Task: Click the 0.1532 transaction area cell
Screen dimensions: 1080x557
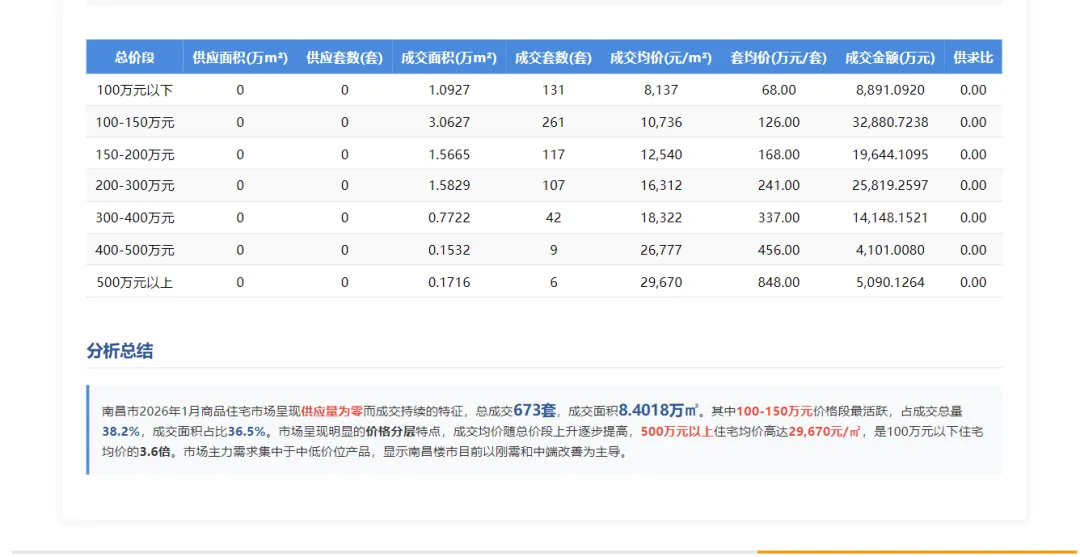Action: (x=449, y=250)
